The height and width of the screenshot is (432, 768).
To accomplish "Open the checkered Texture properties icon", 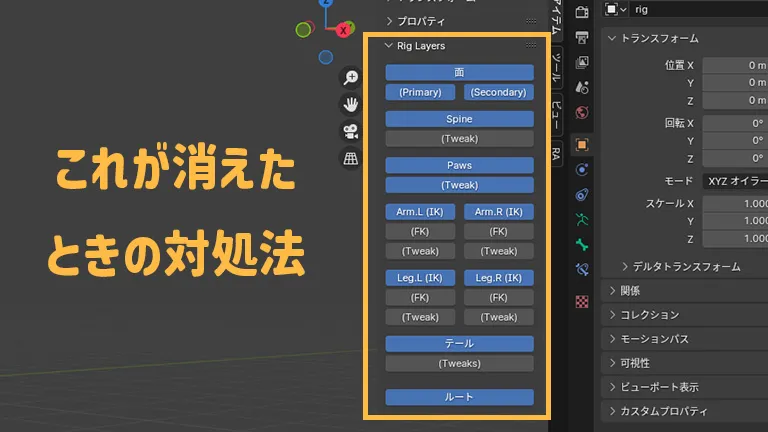I will (x=583, y=301).
